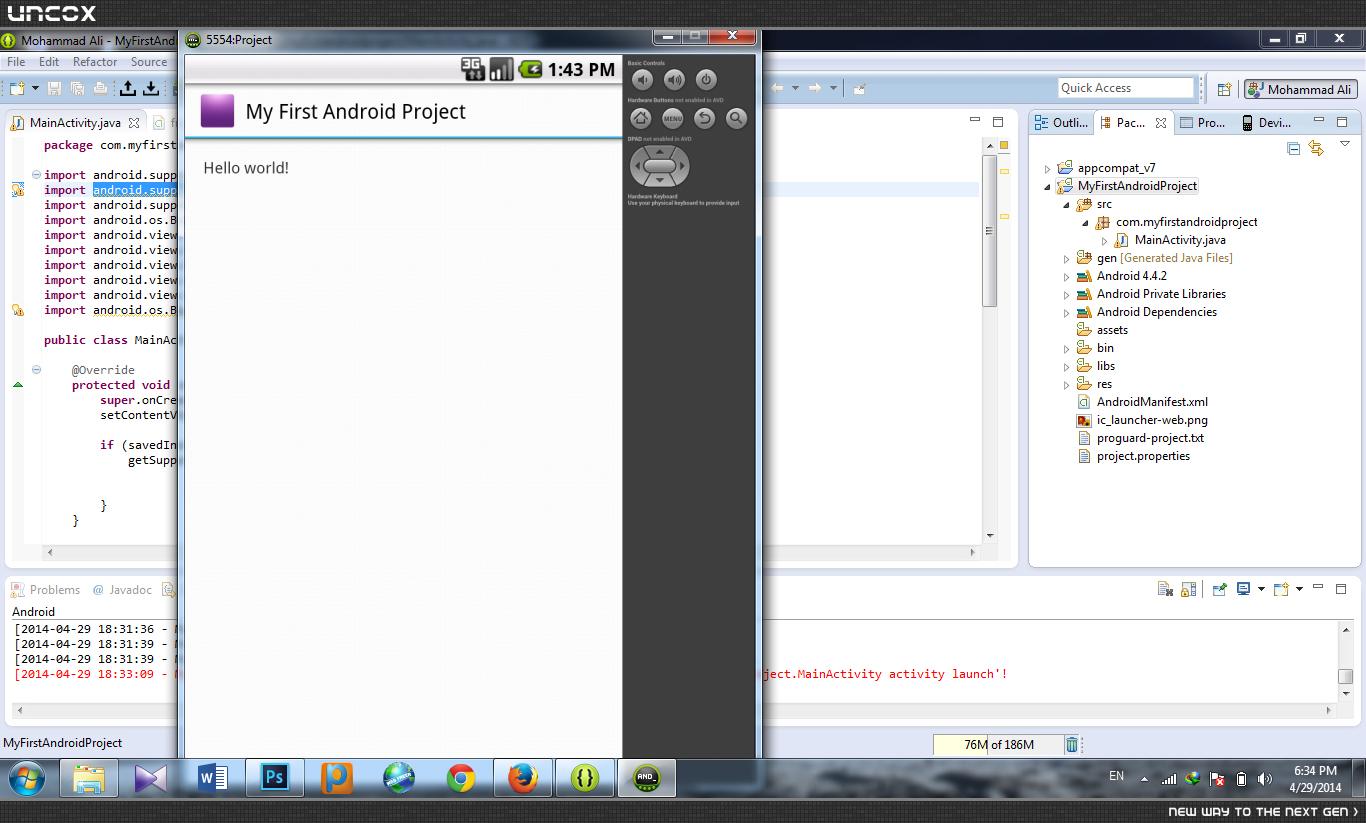1366x823 pixels.
Task: Collapse the src folder node
Action: 1066,204
